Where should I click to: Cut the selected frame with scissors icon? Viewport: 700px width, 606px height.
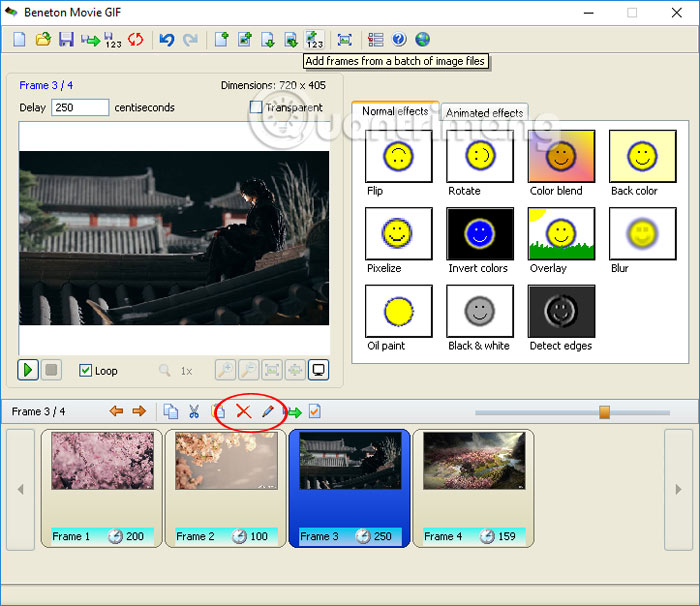click(194, 411)
